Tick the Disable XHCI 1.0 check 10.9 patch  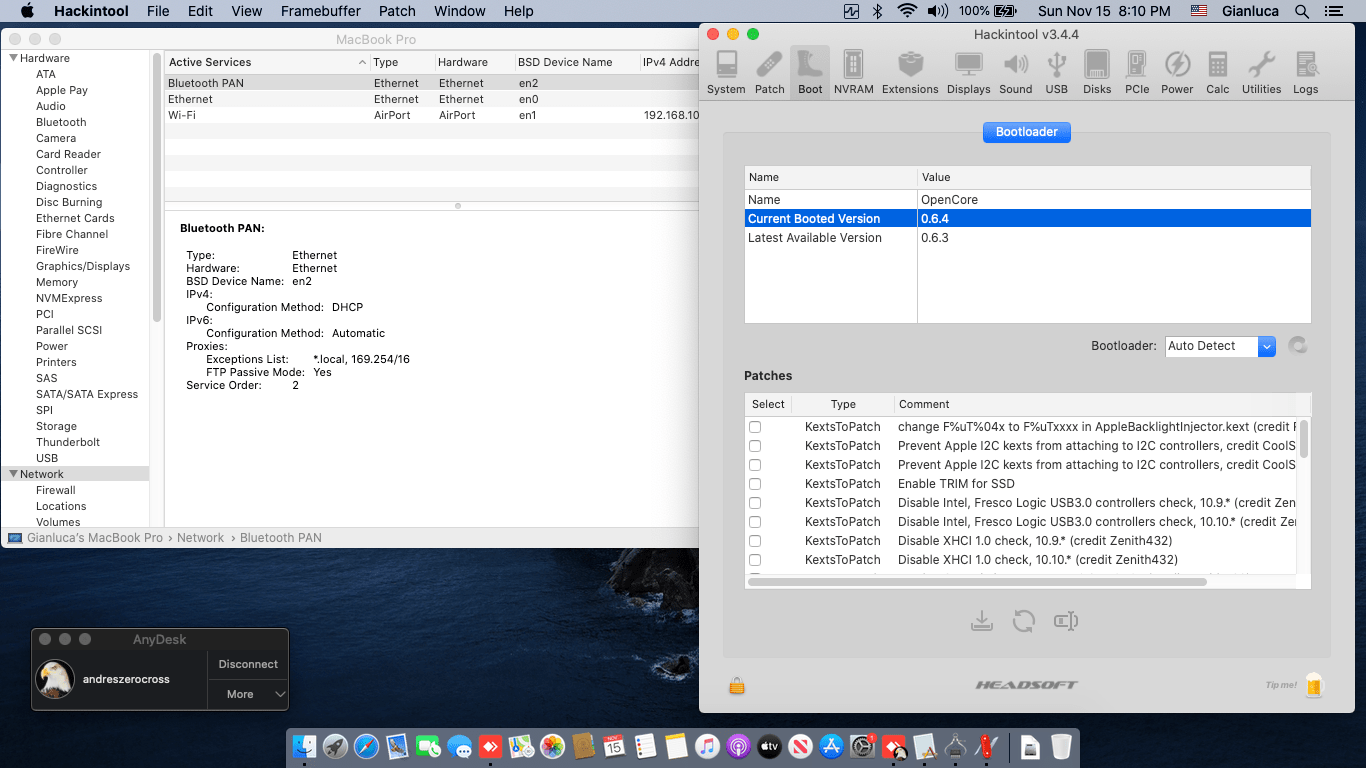(755, 541)
